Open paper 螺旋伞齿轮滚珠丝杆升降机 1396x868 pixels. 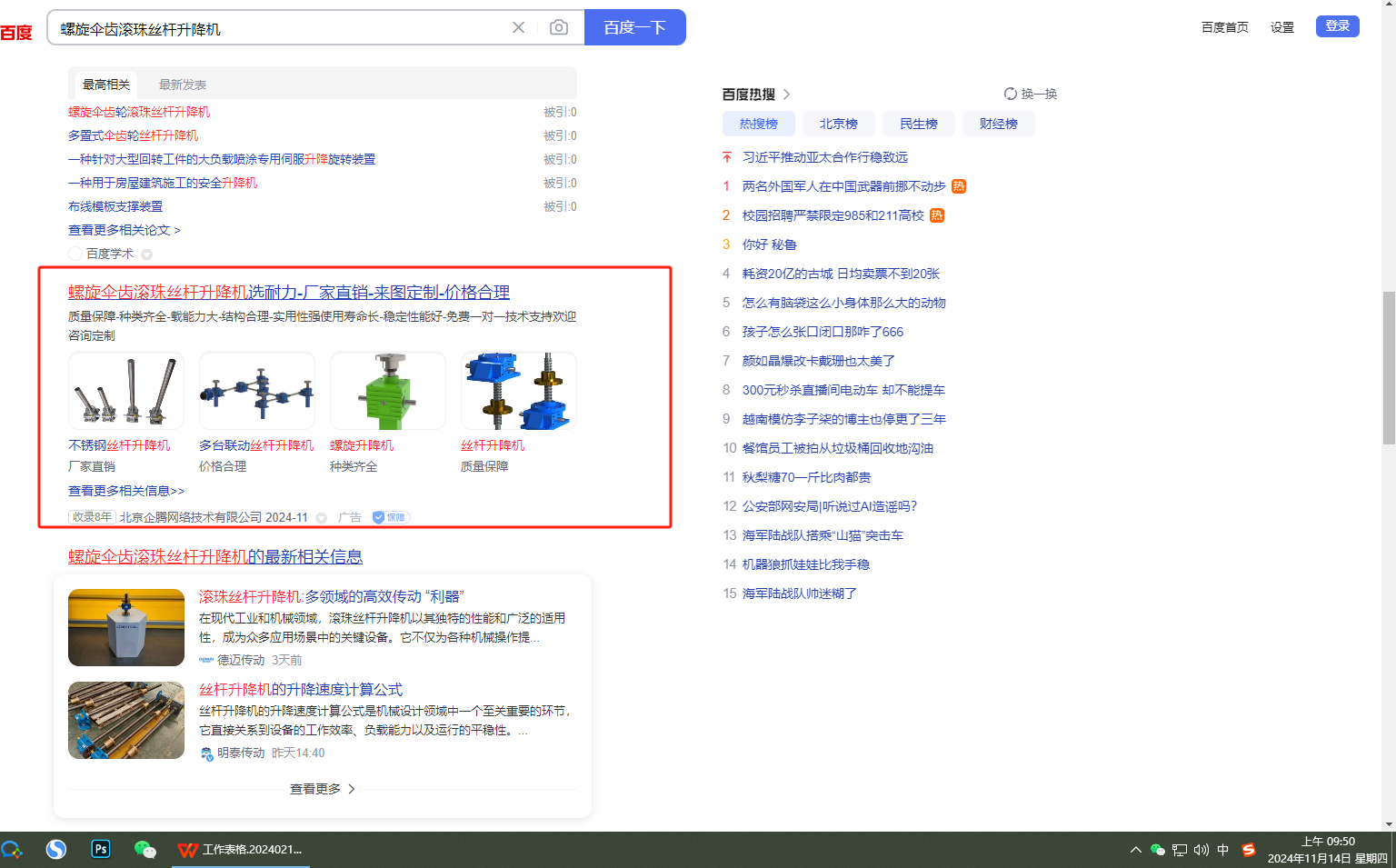point(139,112)
